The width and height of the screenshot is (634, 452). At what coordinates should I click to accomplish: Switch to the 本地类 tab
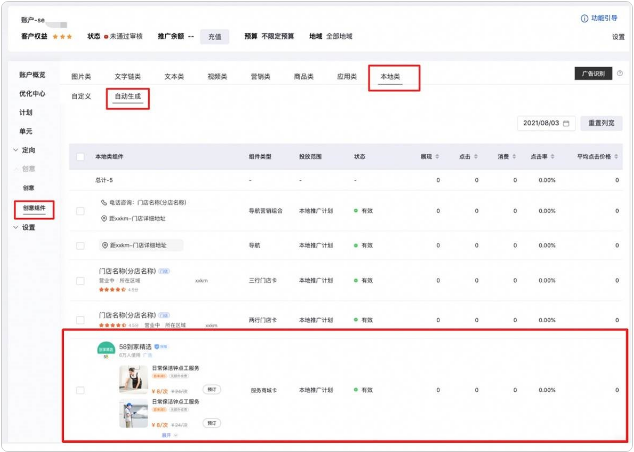click(393, 77)
